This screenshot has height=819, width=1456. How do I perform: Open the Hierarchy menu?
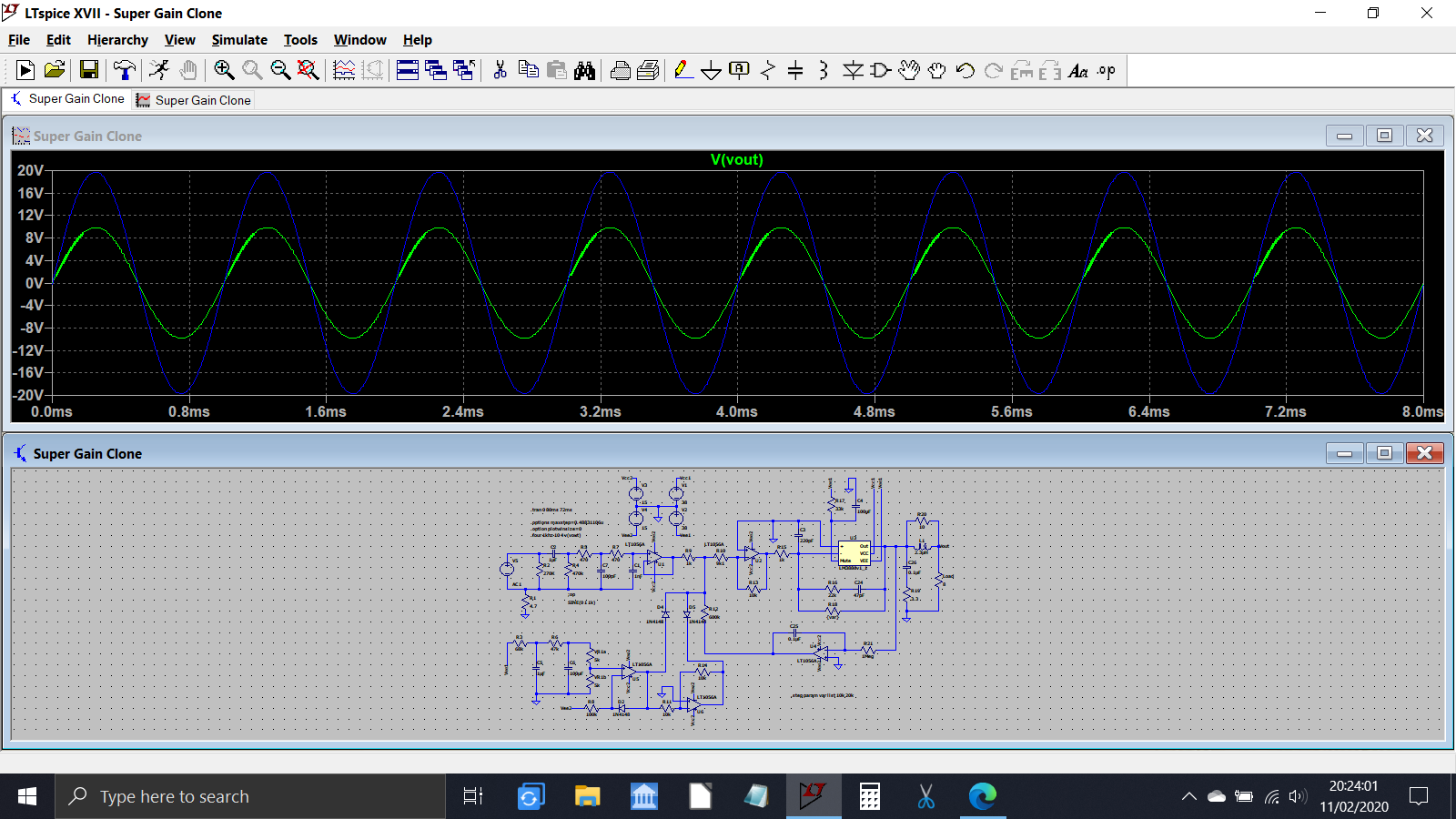[117, 40]
